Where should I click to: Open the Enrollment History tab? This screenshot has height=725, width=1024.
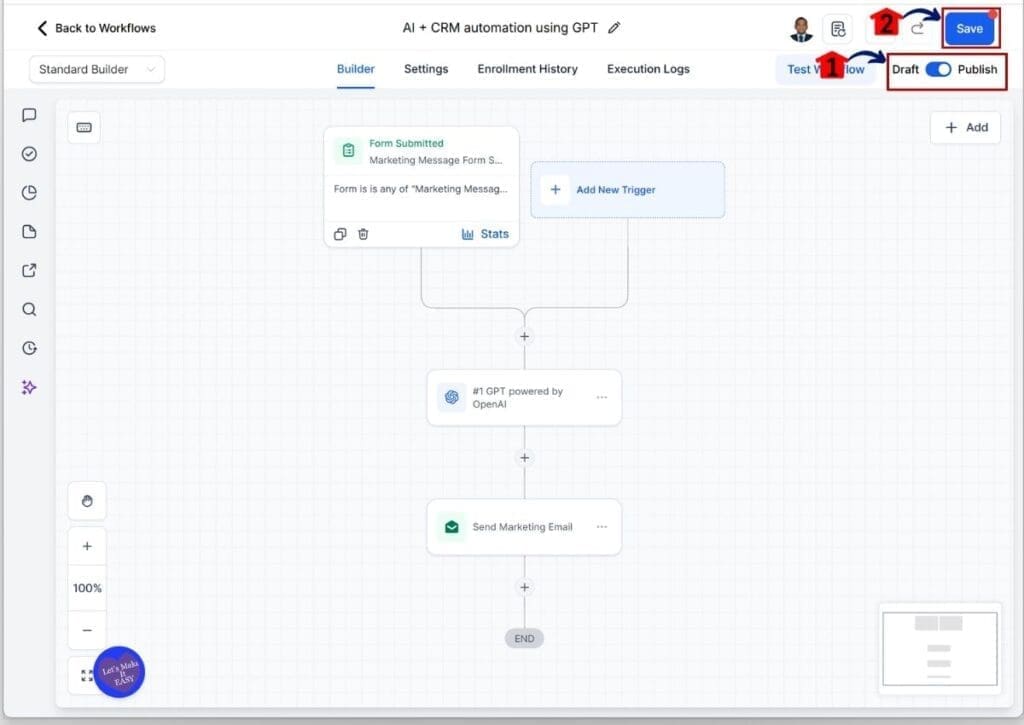click(527, 69)
